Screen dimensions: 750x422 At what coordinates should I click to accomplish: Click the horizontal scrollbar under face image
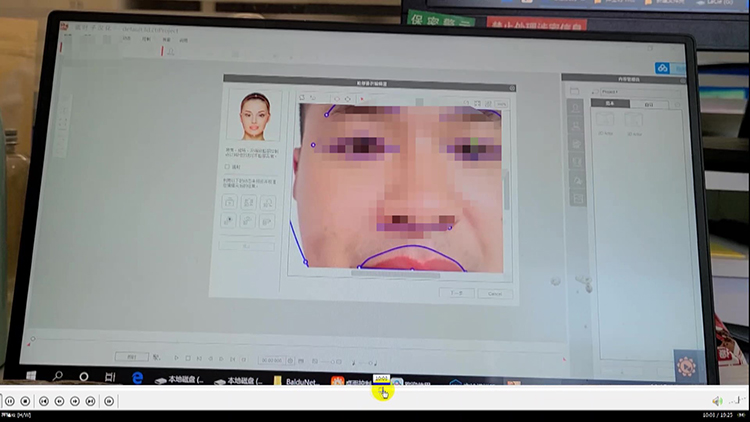click(x=396, y=275)
